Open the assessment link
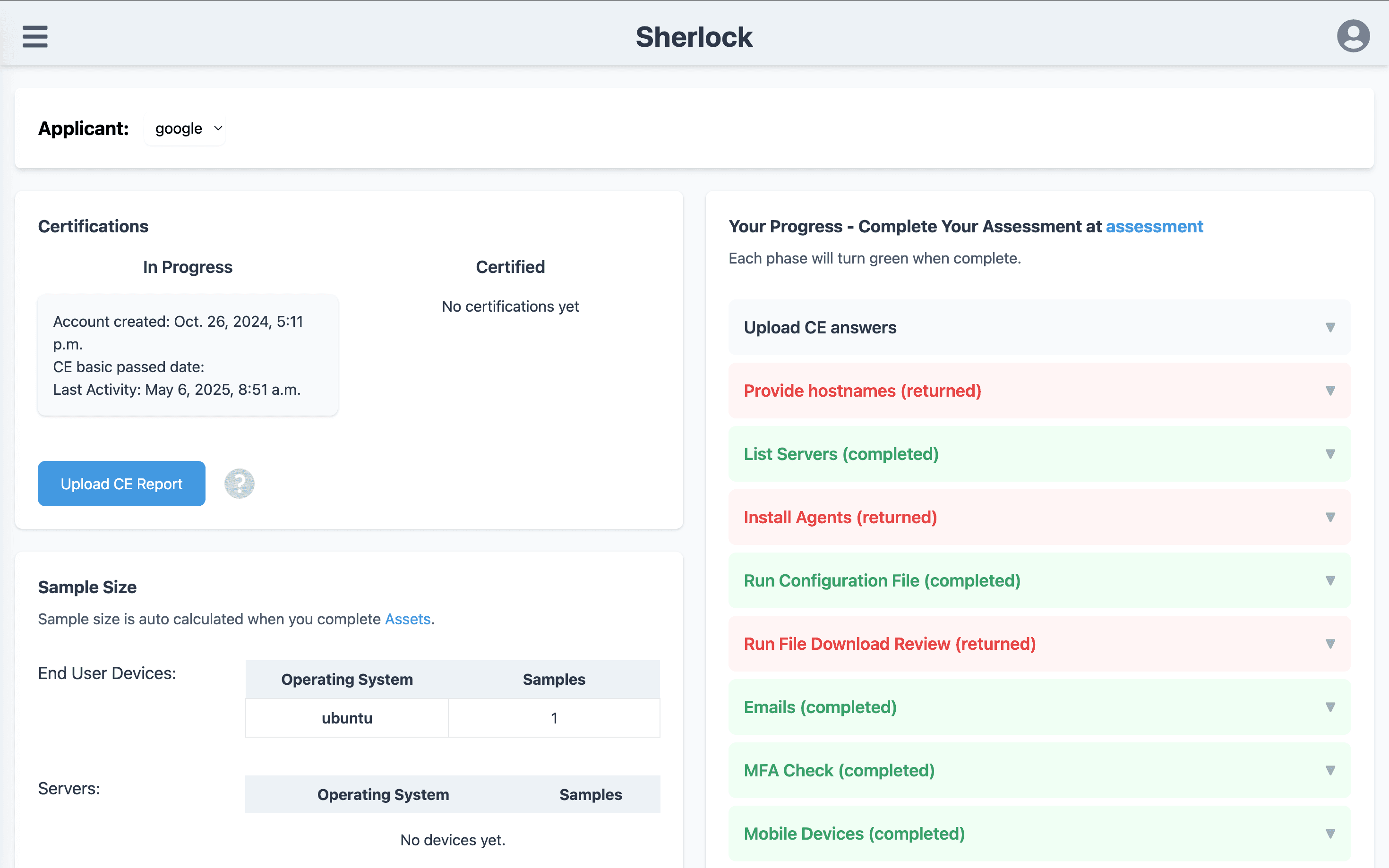Image resolution: width=1389 pixels, height=868 pixels. pyautogui.click(x=1154, y=226)
